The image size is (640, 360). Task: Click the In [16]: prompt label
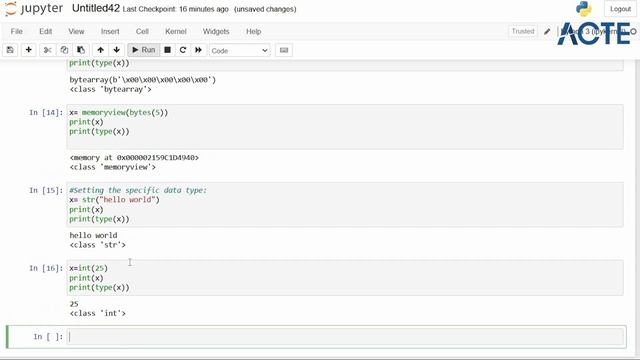point(46,268)
